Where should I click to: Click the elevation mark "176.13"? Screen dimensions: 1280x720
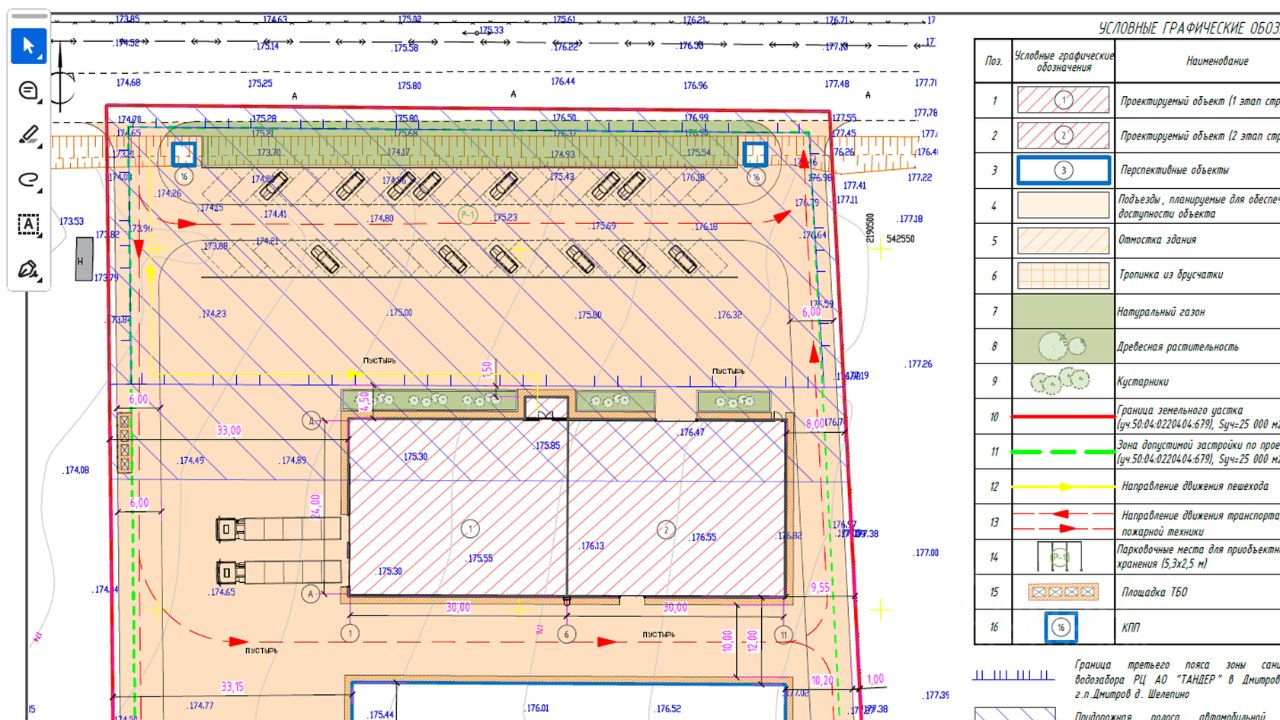coord(592,546)
